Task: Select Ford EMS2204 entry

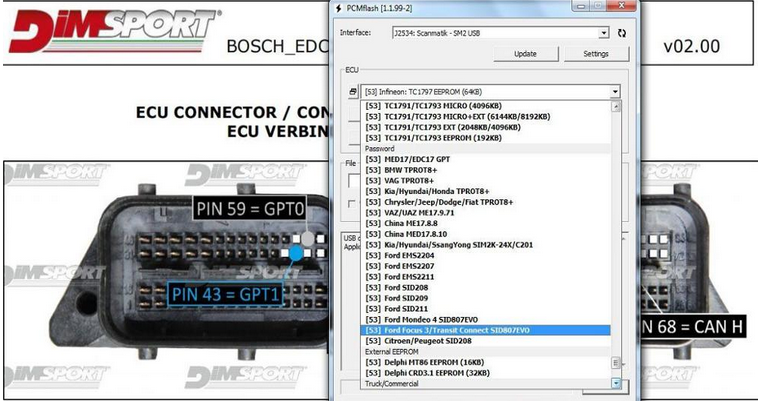Action: pyautogui.click(x=486, y=255)
